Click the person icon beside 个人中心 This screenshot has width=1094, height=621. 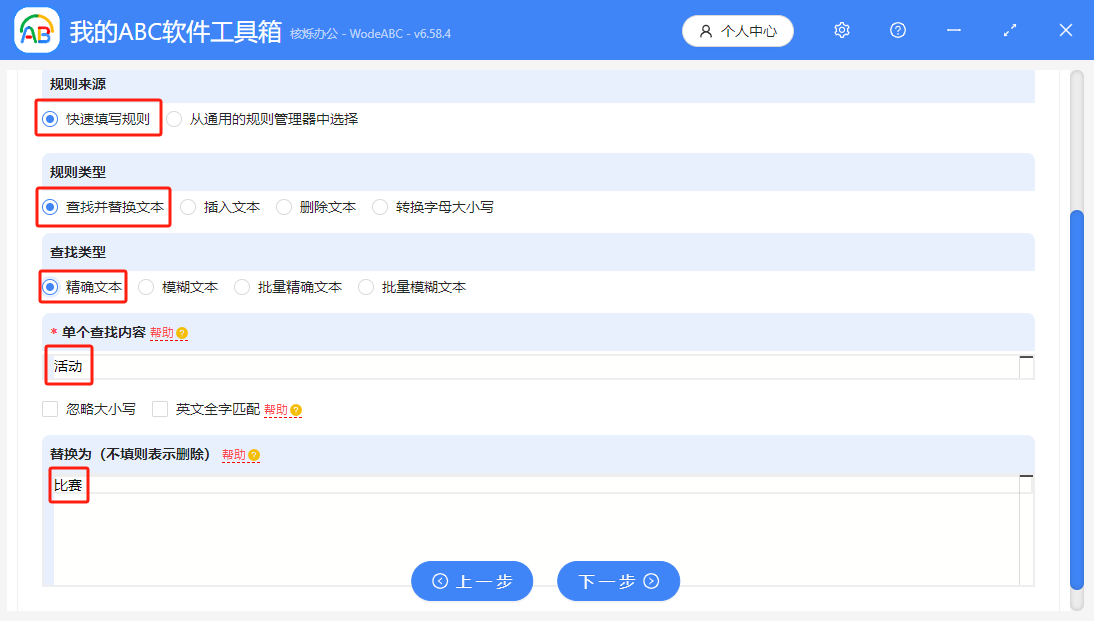[707, 30]
